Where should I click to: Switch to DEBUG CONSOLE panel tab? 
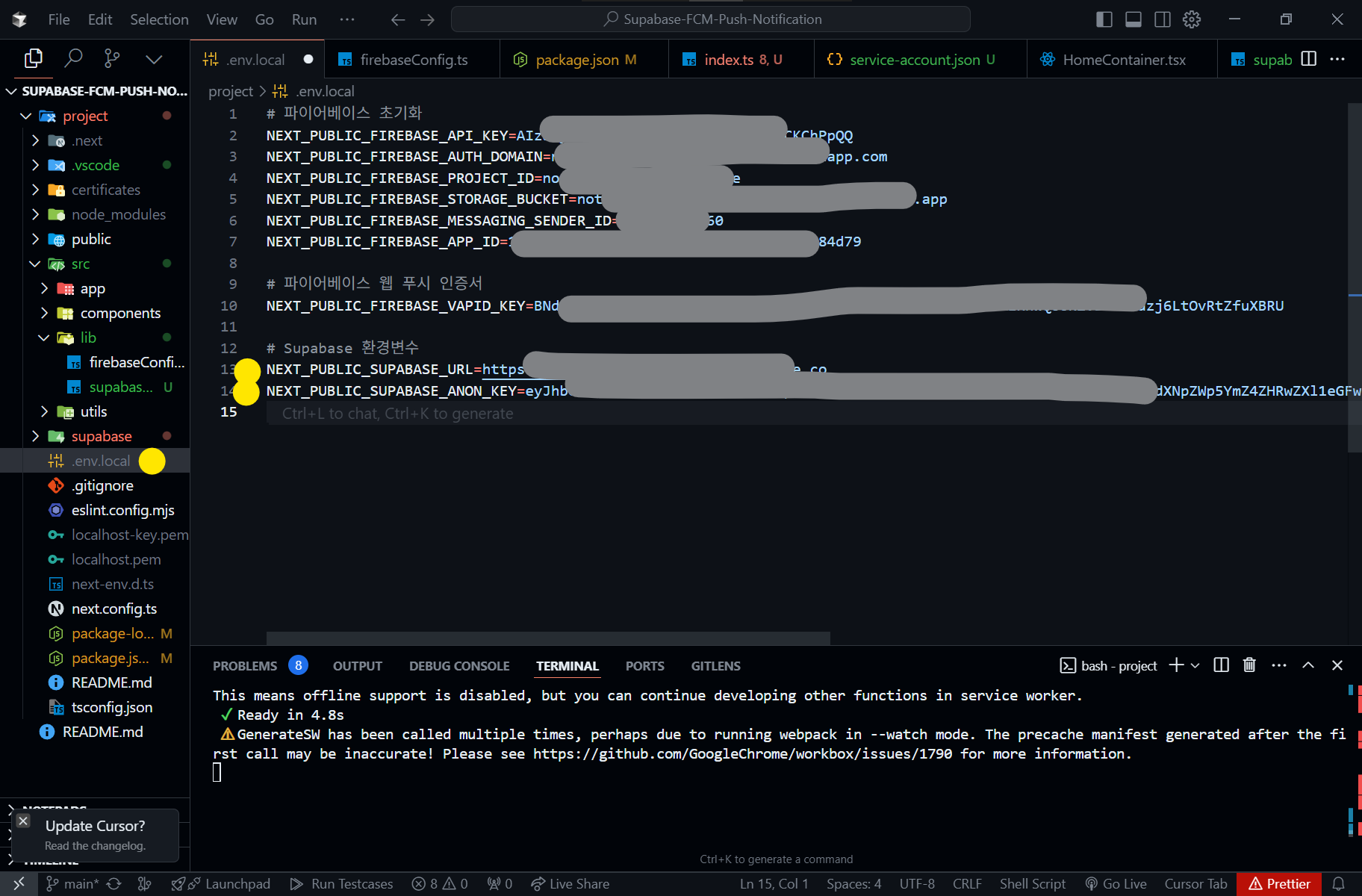tap(459, 666)
